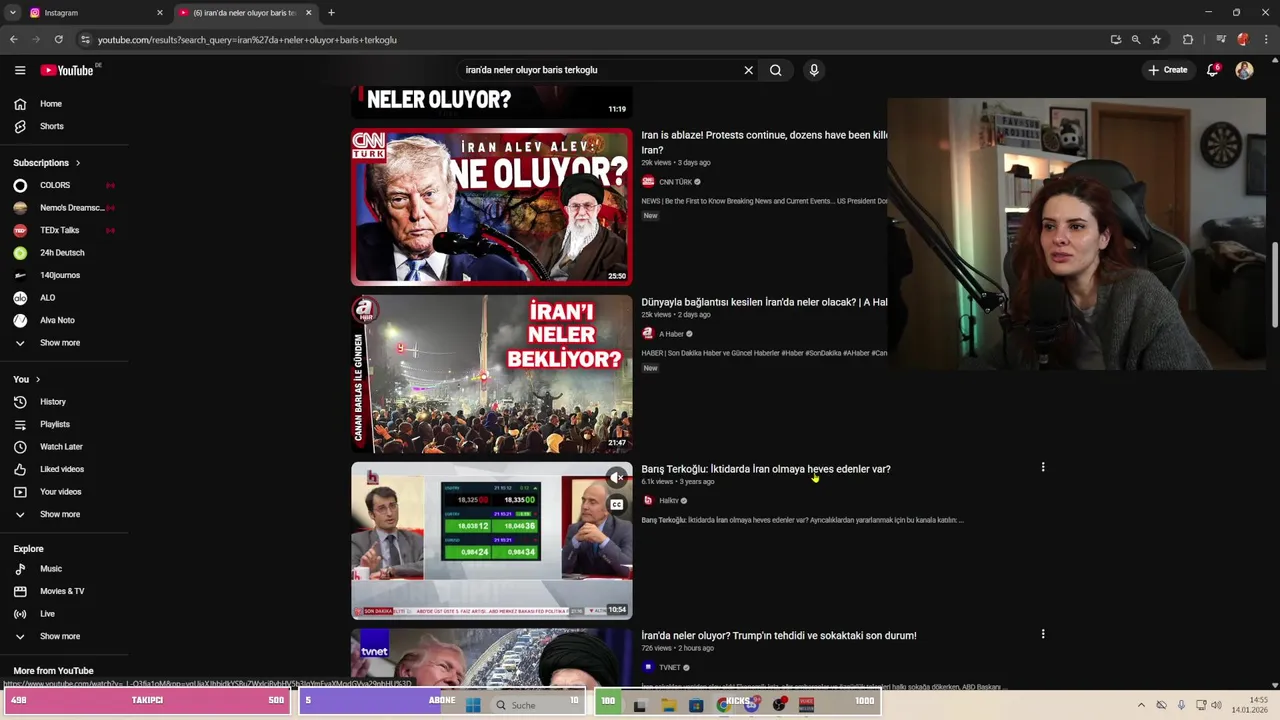Open the YouTube hamburger guide menu

click(20, 70)
